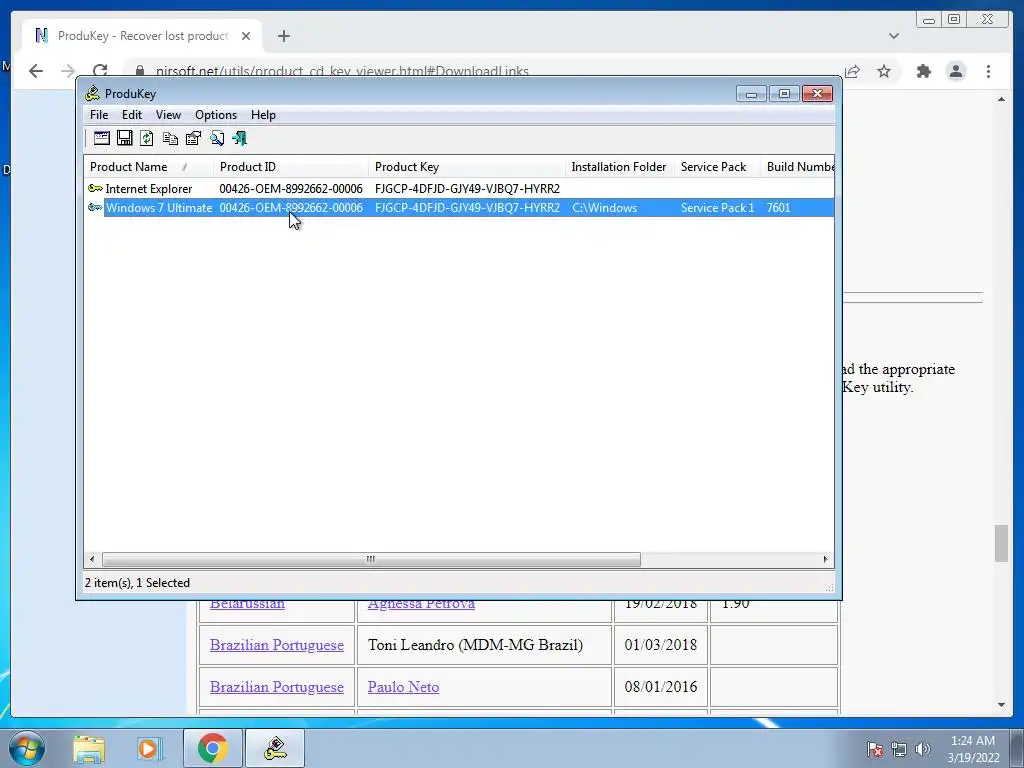Open the taskbar clock showing 1:24 AM

pyautogui.click(x=973, y=749)
